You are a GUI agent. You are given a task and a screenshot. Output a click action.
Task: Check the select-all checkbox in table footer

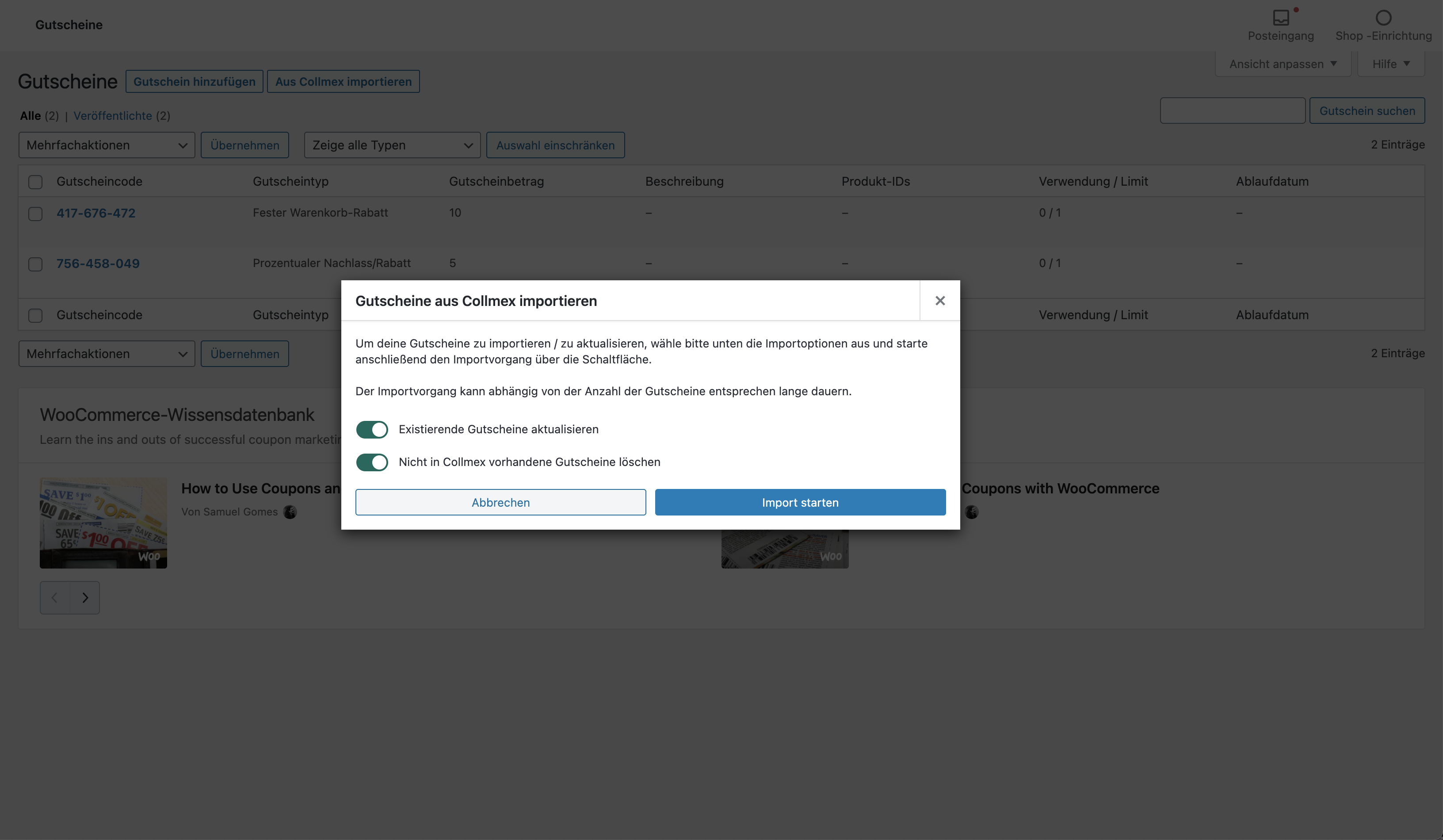(x=35, y=316)
